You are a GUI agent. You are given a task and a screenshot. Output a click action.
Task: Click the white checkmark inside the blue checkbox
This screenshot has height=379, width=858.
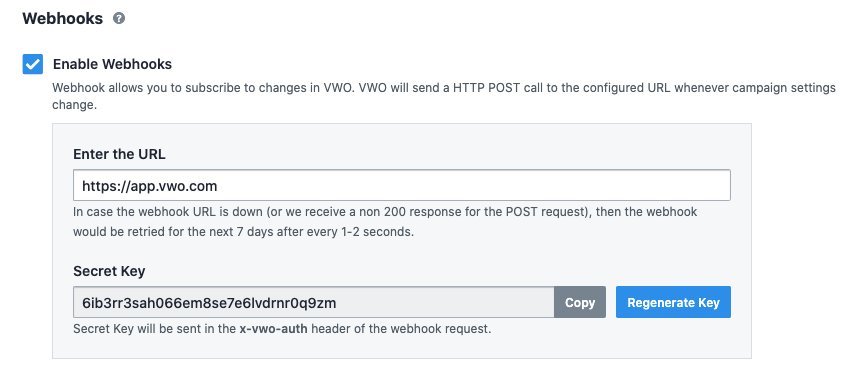pos(33,65)
